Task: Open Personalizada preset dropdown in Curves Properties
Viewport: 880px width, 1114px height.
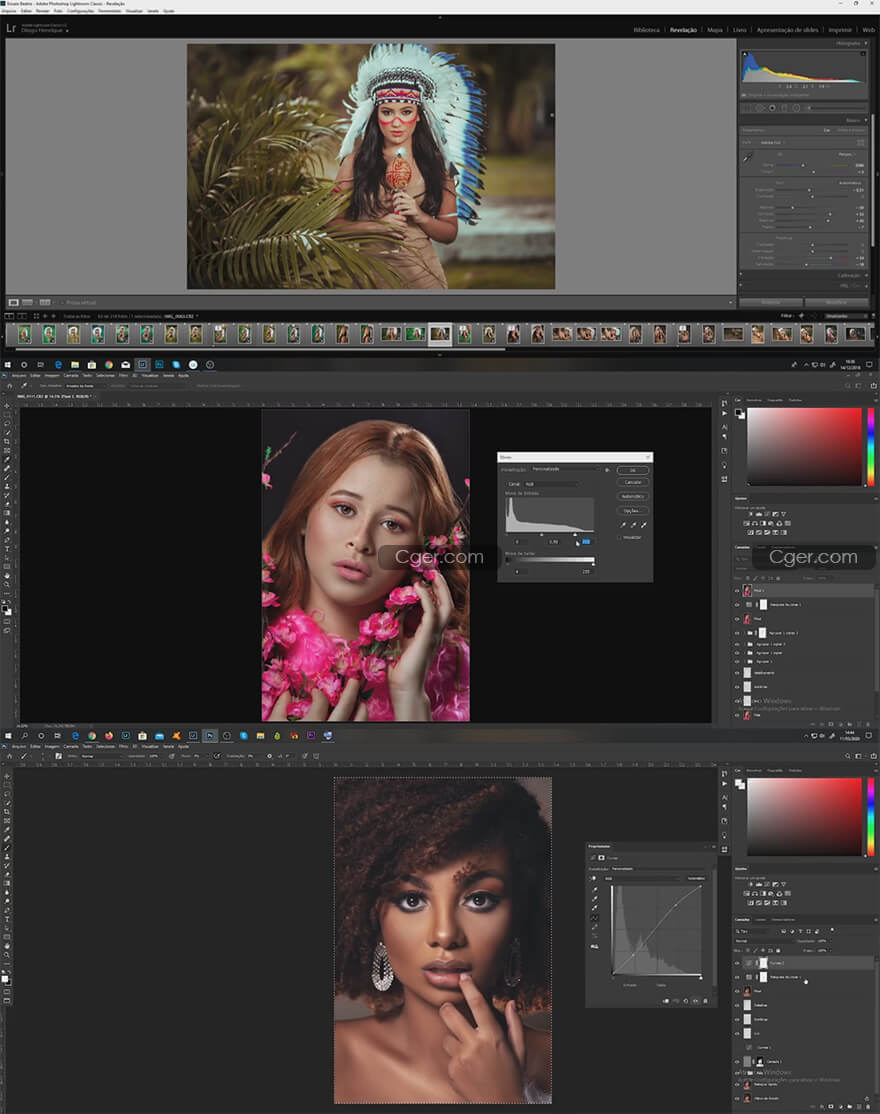Action: coord(659,868)
